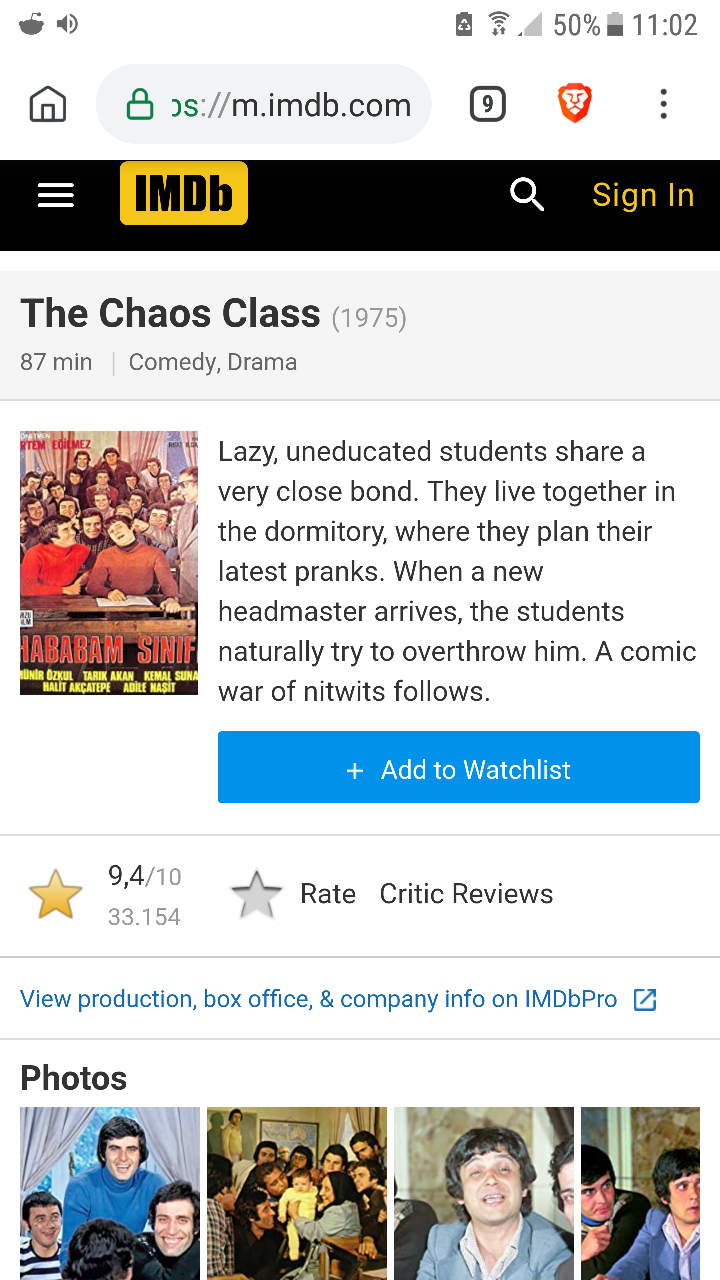Open The Chaos Class movie poster
The height and width of the screenshot is (1280, 720).
109,563
